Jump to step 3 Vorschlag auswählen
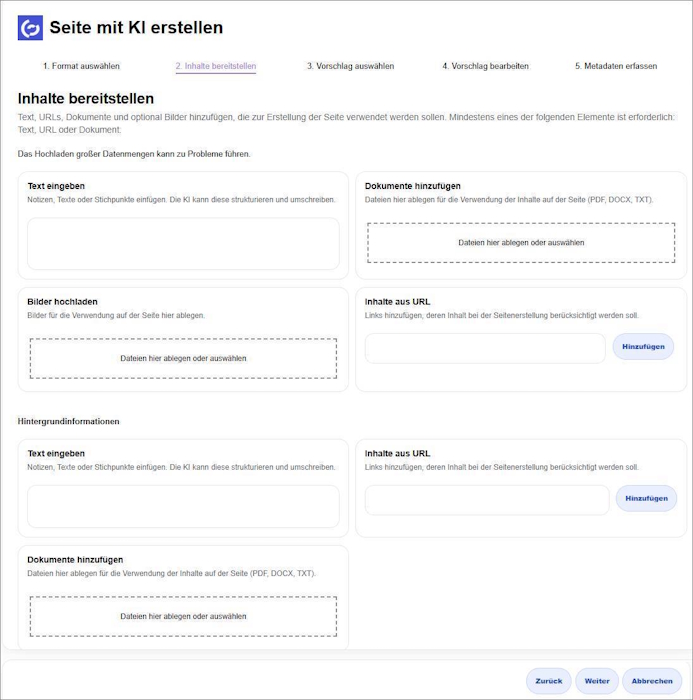Image resolution: width=693 pixels, height=700 pixels. [x=350, y=66]
